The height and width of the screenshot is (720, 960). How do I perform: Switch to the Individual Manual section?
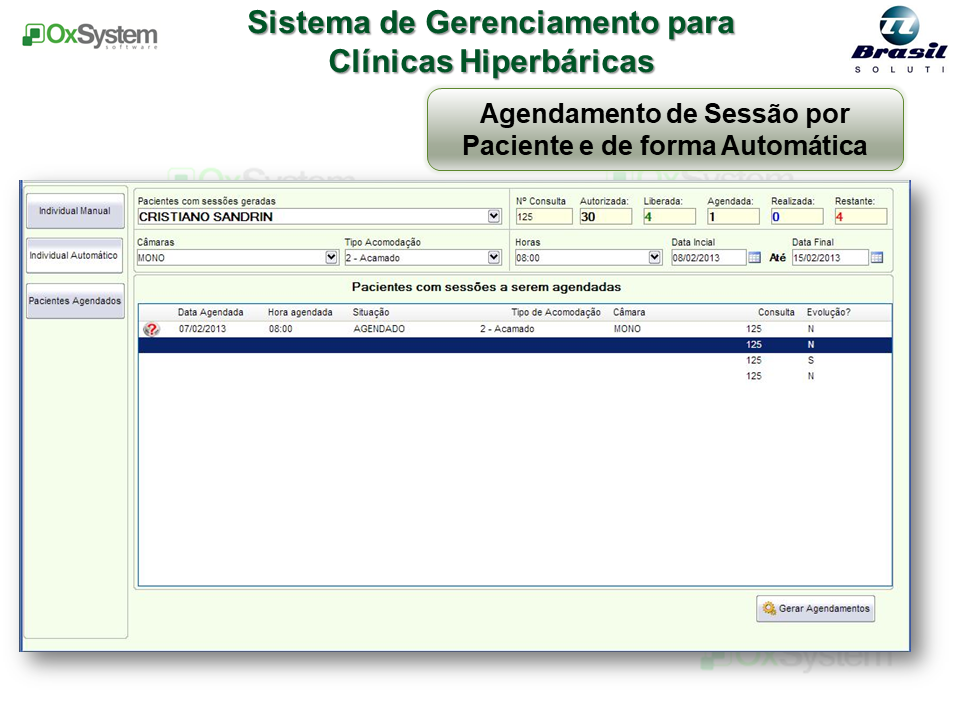tap(74, 211)
